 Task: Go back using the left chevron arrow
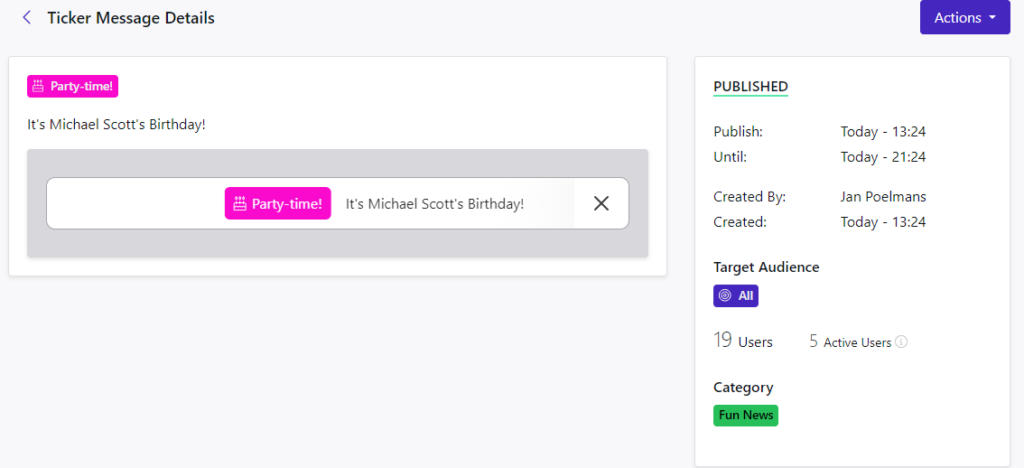pyautogui.click(x=27, y=18)
